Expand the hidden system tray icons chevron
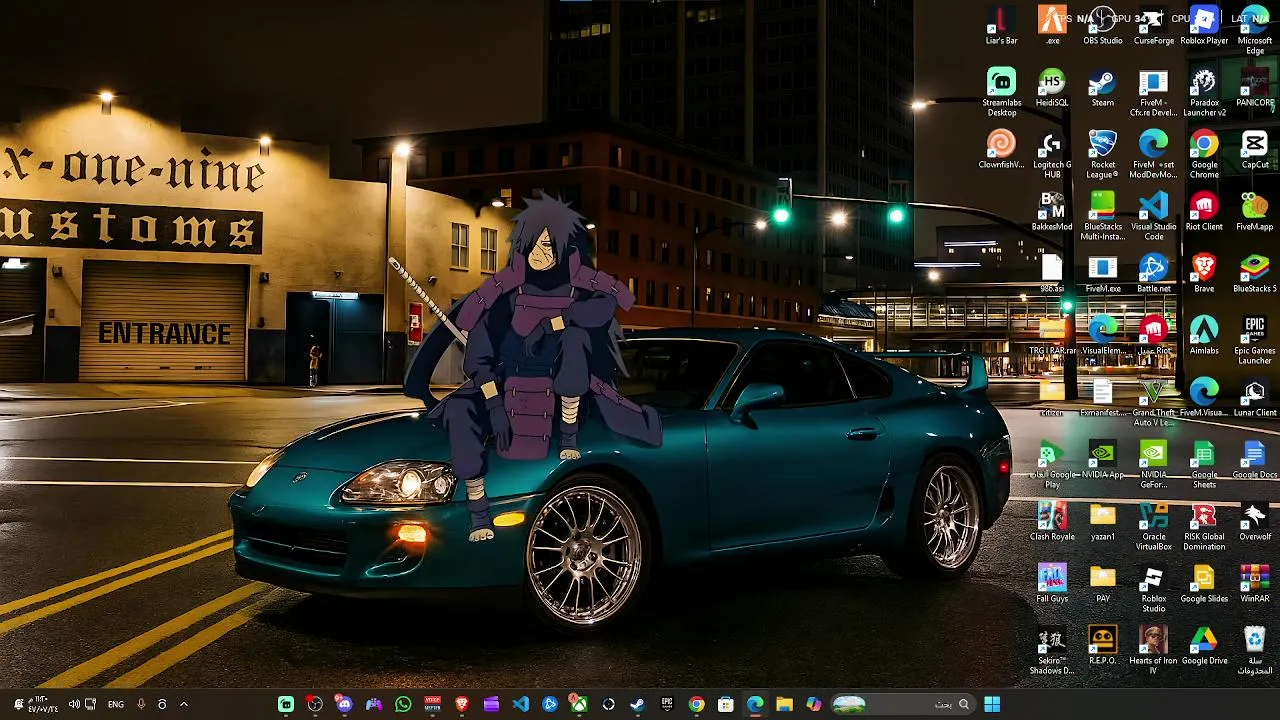This screenshot has height=720, width=1280. pyautogui.click(x=184, y=704)
